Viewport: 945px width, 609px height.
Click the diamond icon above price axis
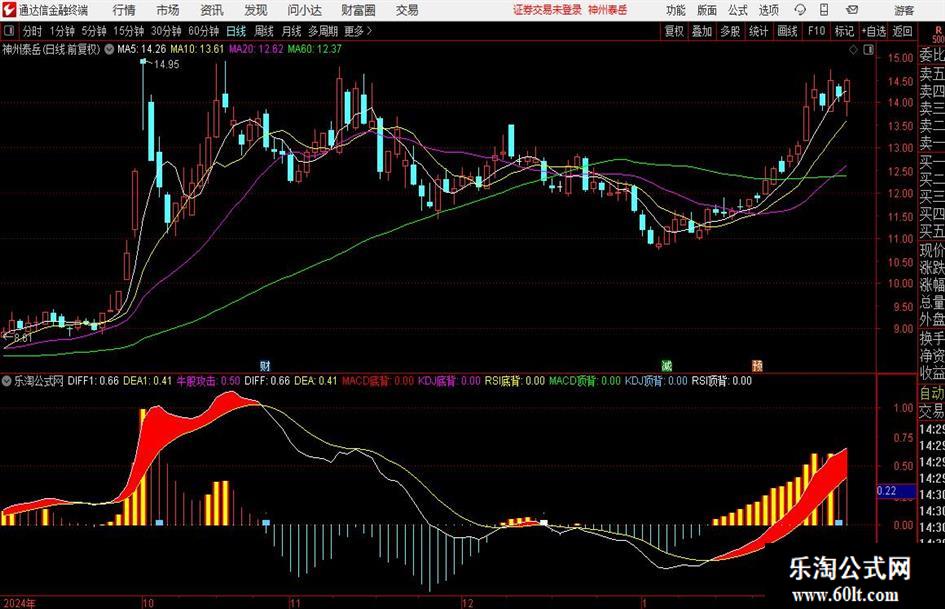click(853, 50)
